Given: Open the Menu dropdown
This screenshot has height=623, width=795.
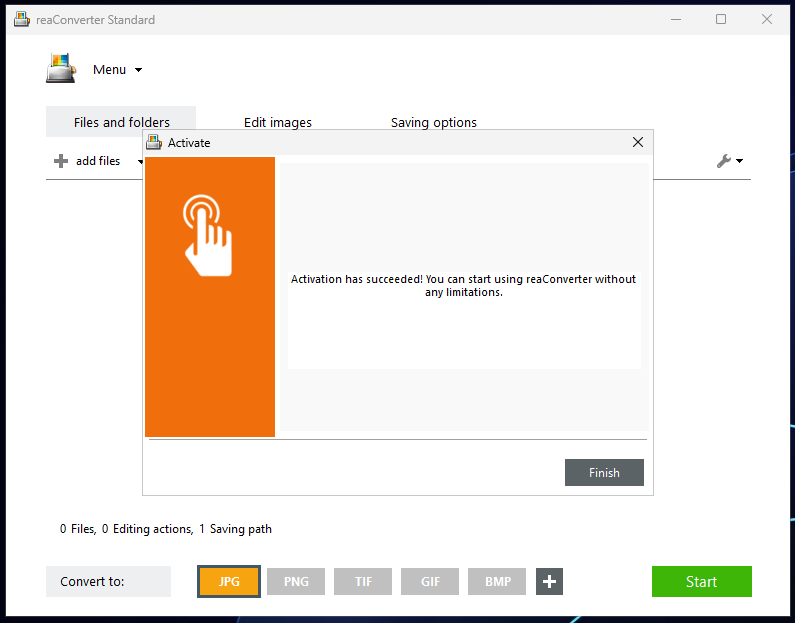Looking at the screenshot, I should pyautogui.click(x=117, y=69).
